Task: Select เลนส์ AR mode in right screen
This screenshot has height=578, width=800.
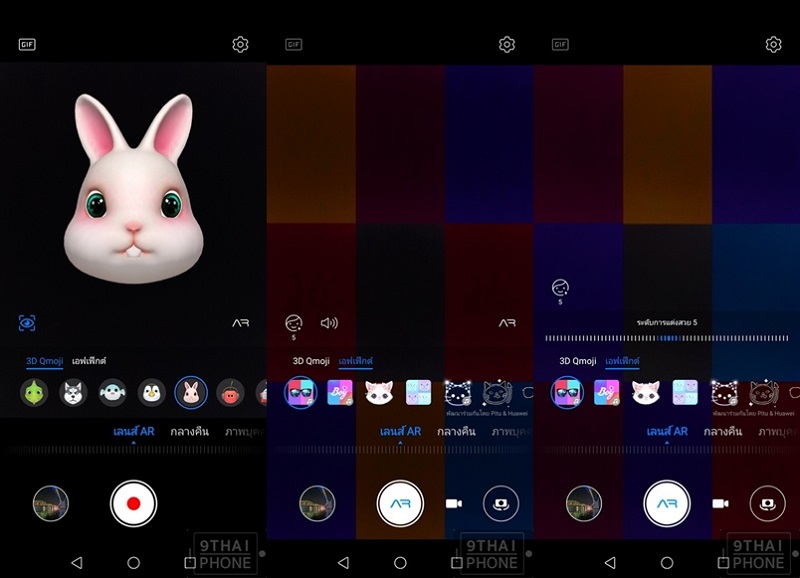Action: pyautogui.click(x=667, y=432)
